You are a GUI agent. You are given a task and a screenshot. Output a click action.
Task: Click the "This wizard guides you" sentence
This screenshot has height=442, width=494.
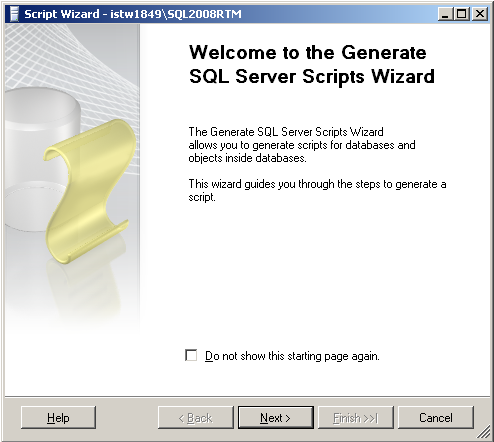pyautogui.click(x=317, y=190)
